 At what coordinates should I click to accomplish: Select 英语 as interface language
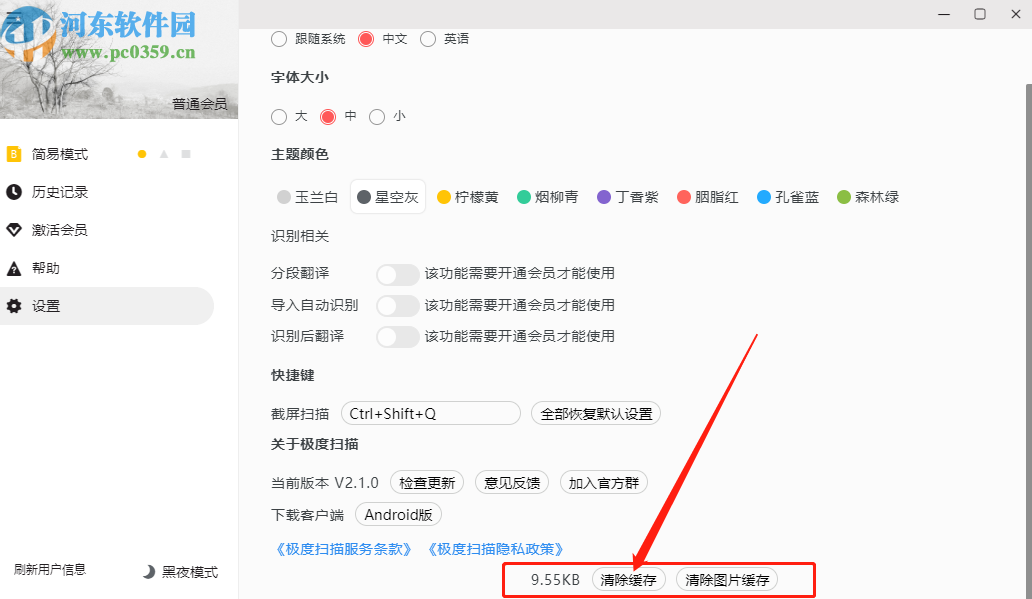pyautogui.click(x=428, y=39)
